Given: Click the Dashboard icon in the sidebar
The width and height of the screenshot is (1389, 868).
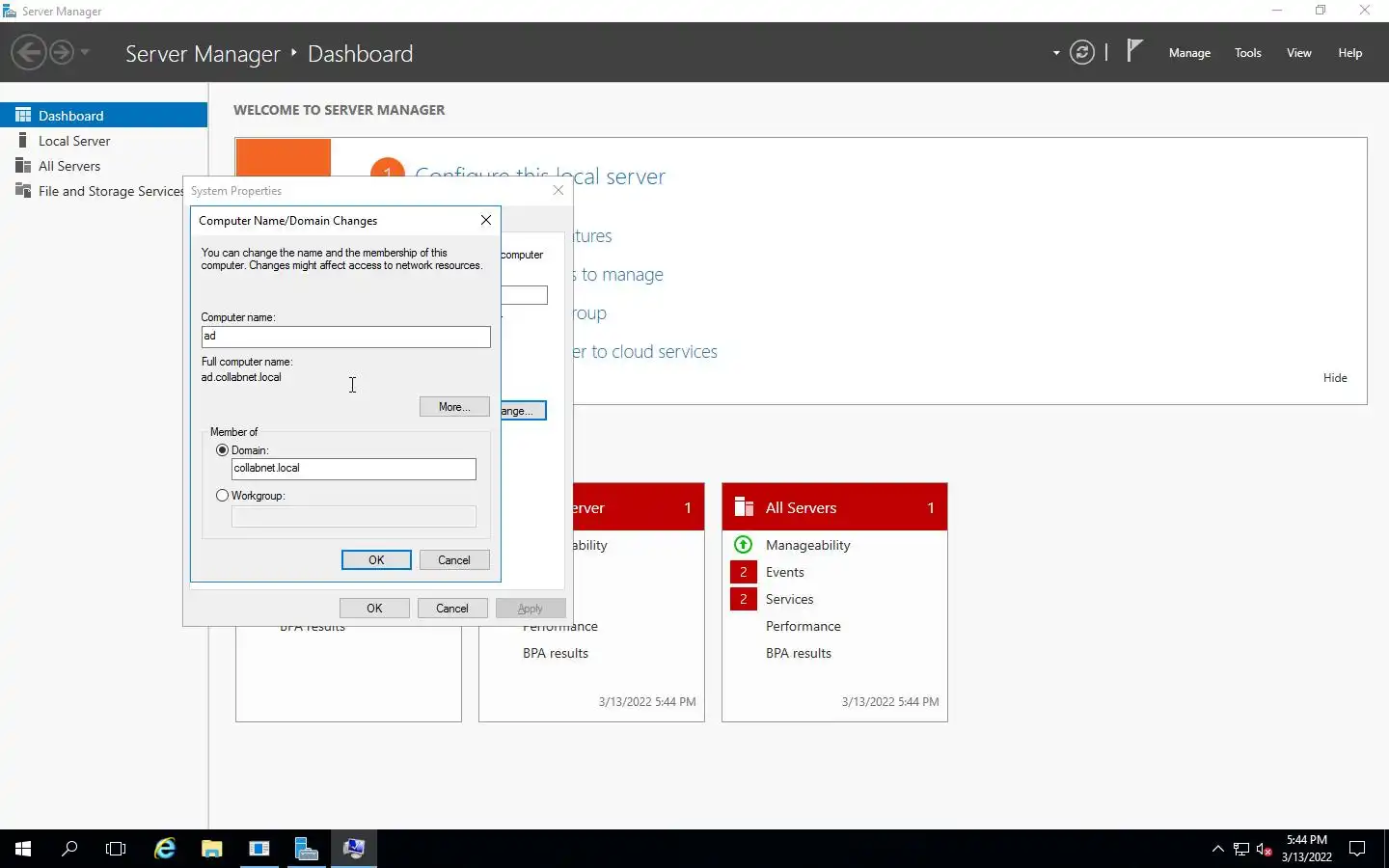Looking at the screenshot, I should point(23,115).
